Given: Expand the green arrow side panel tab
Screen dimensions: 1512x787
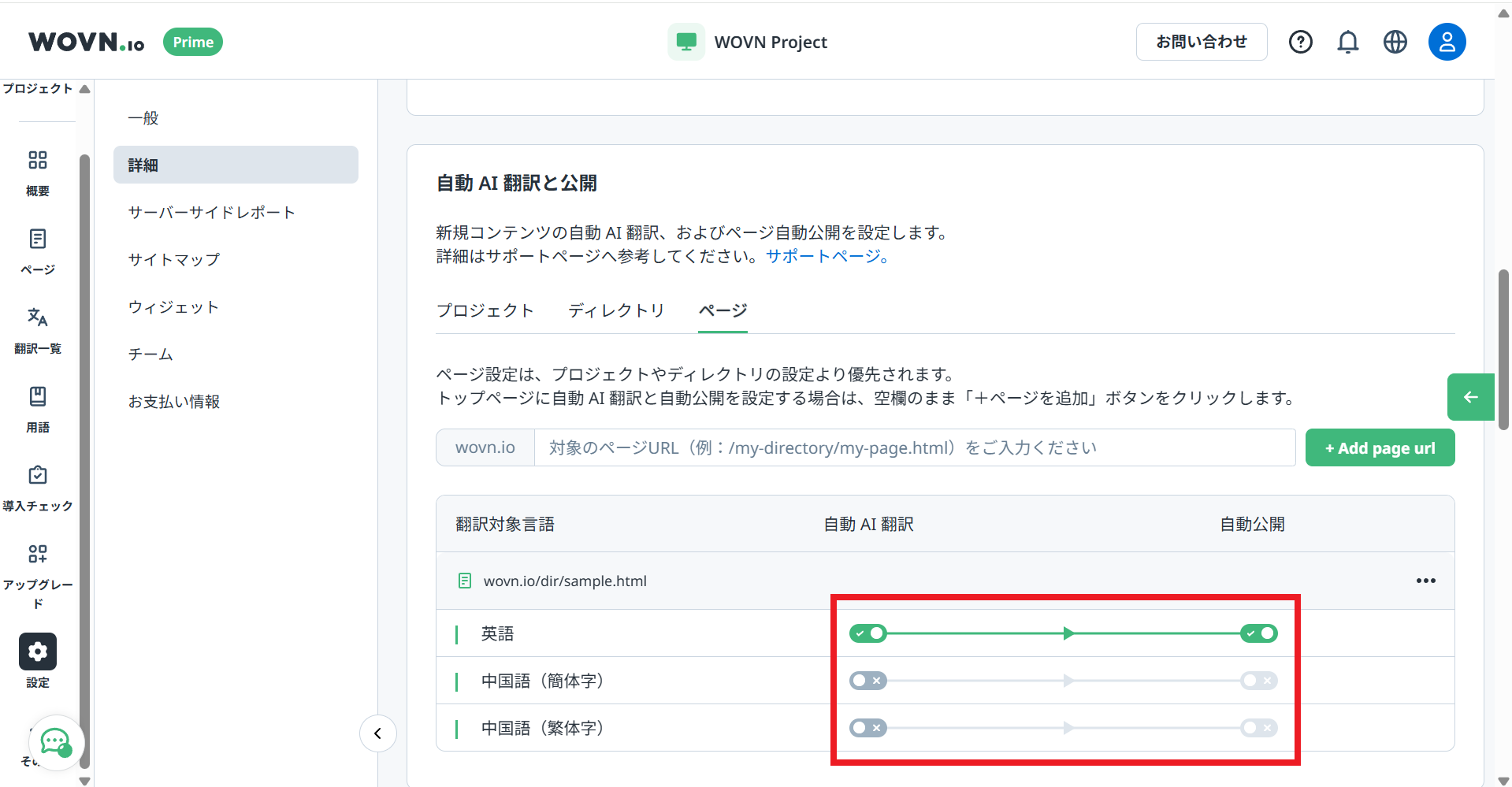Looking at the screenshot, I should [x=1470, y=397].
